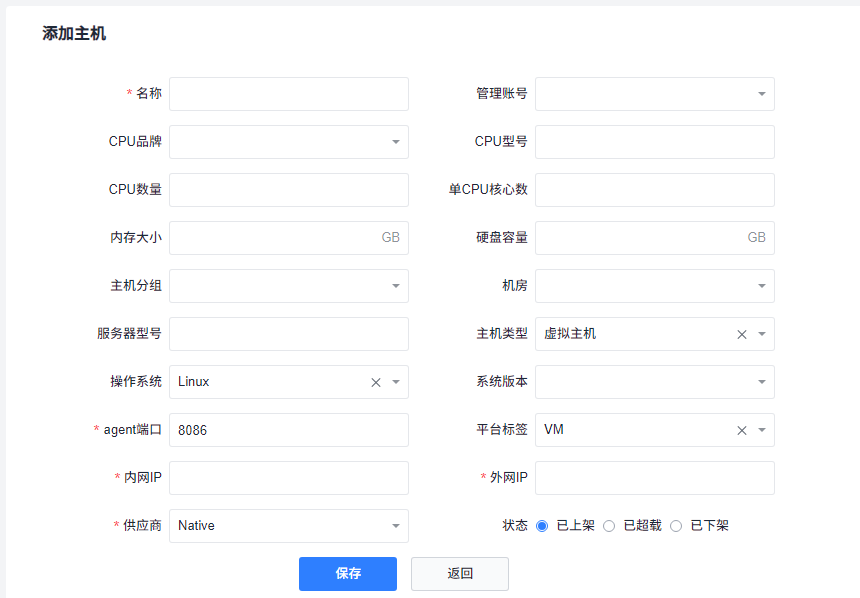
Task: Click the 添加主机 page heading
Action: pyautogui.click(x=74, y=33)
